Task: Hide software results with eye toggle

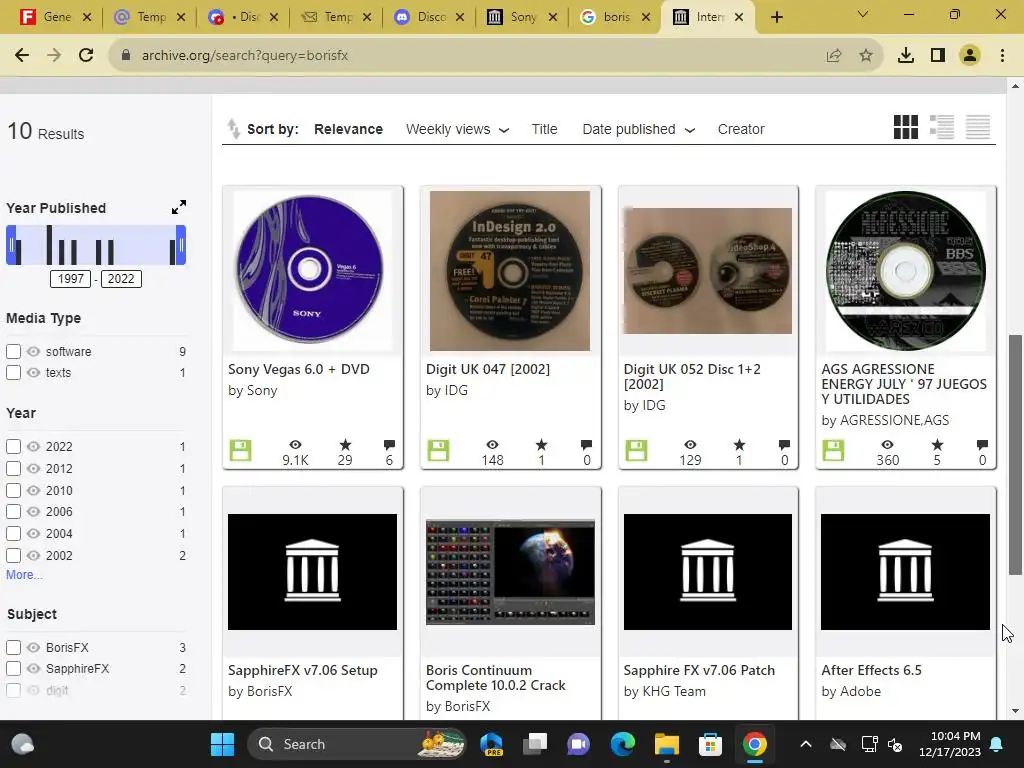Action: click(x=33, y=351)
